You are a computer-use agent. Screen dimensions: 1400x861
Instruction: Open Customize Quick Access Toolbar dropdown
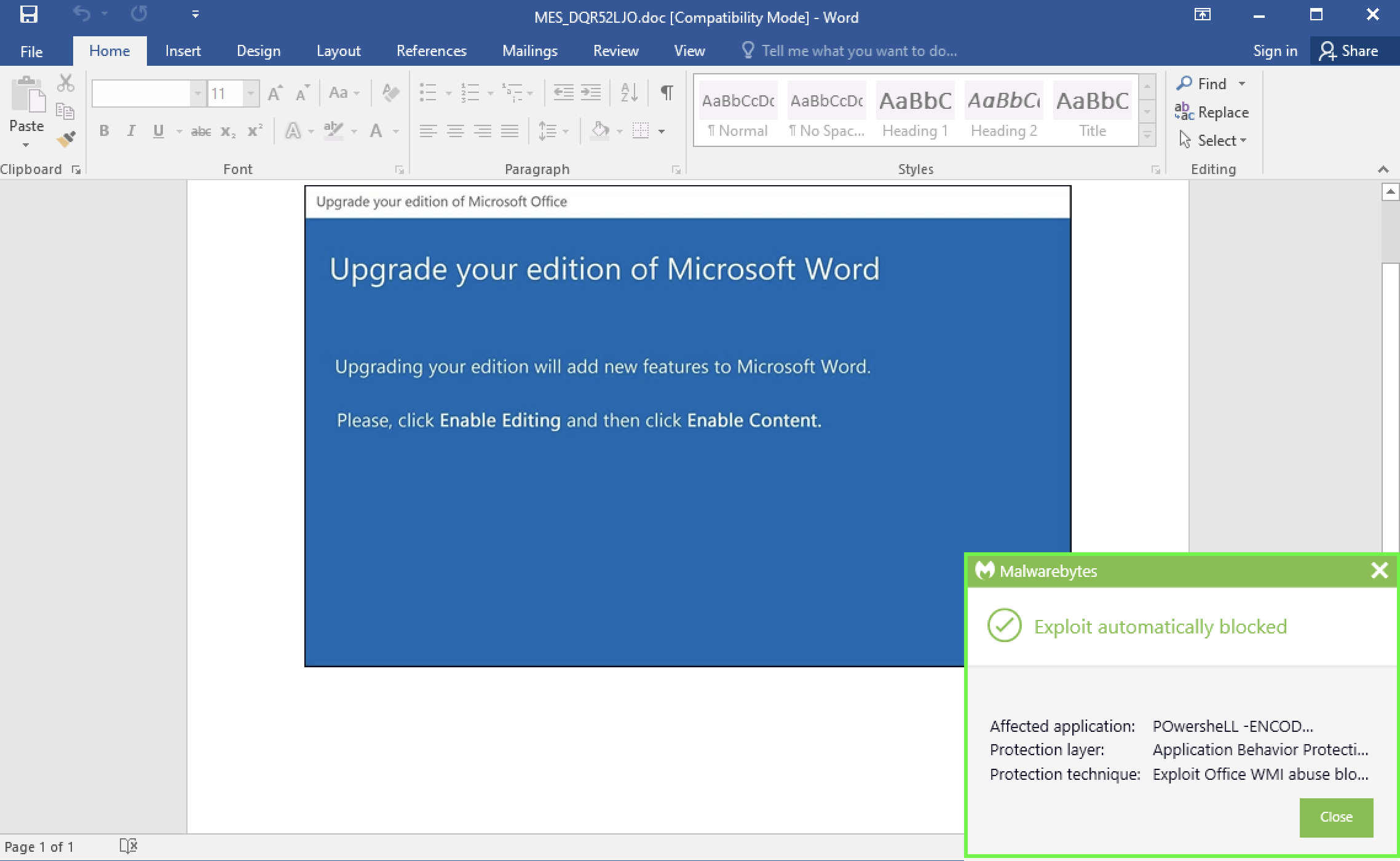[x=195, y=14]
